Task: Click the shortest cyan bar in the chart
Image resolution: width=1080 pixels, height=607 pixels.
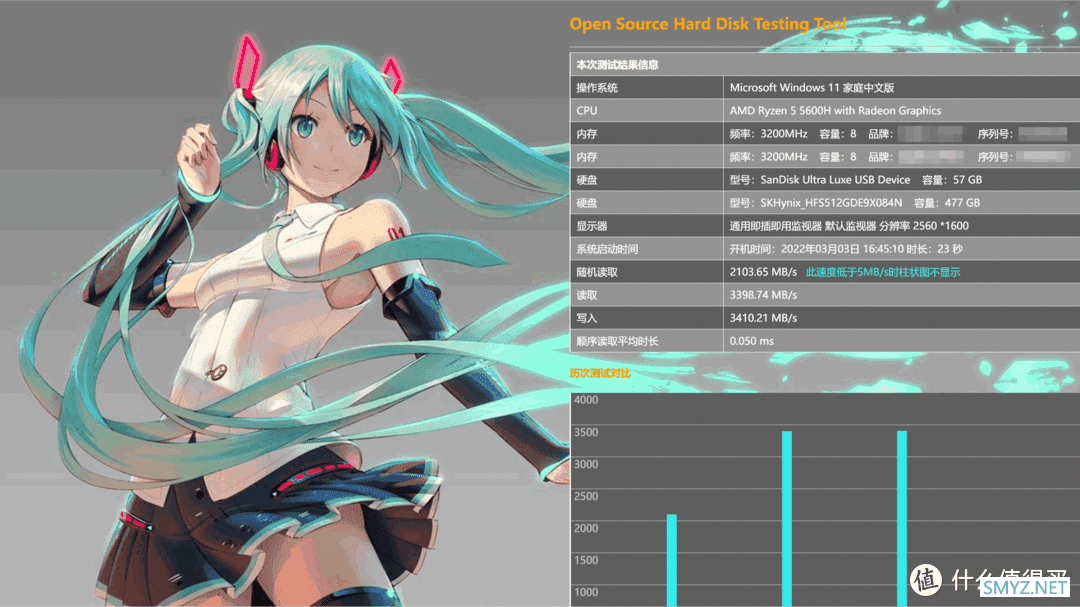Action: tap(672, 560)
